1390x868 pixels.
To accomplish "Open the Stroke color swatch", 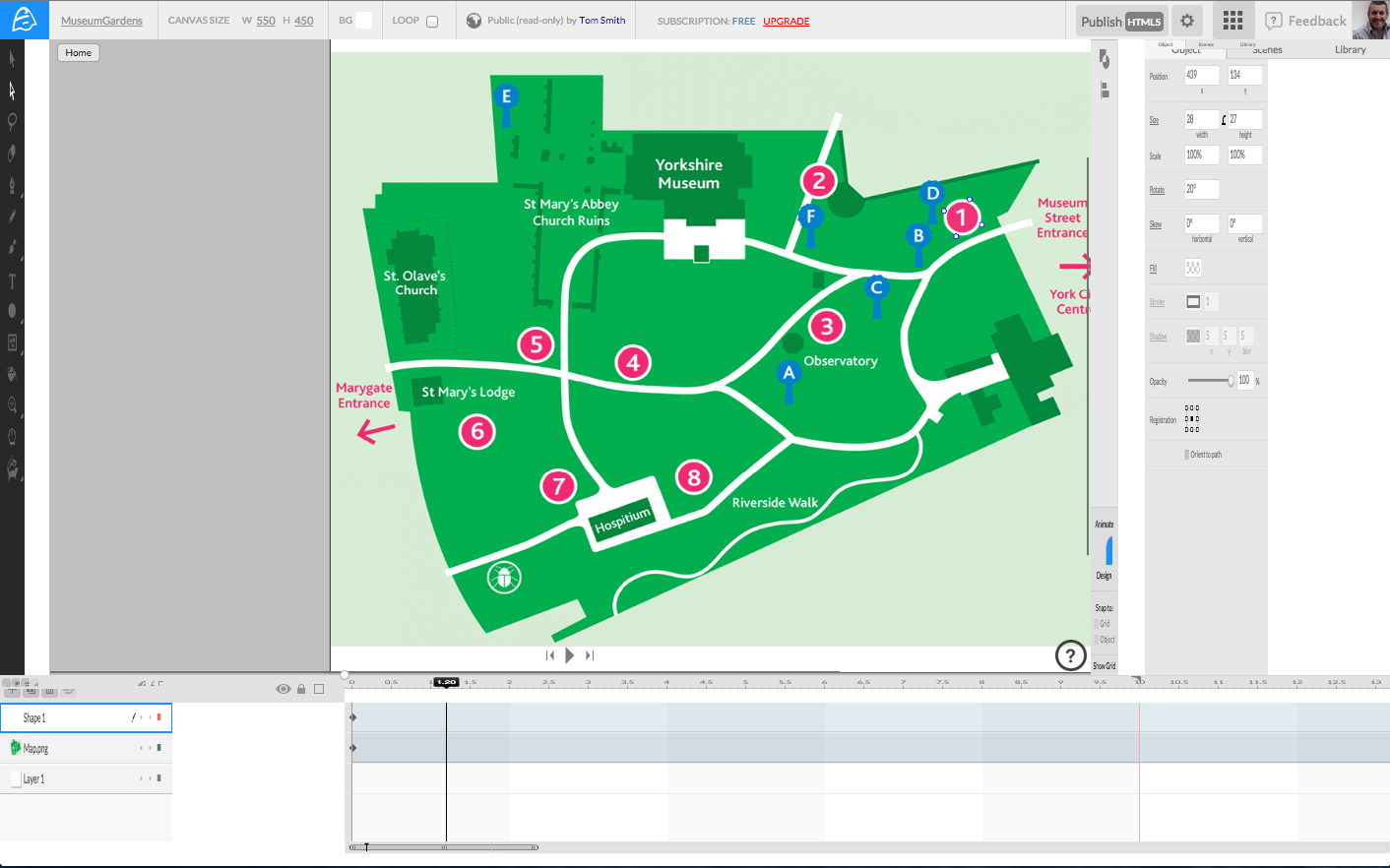I will click(1193, 301).
